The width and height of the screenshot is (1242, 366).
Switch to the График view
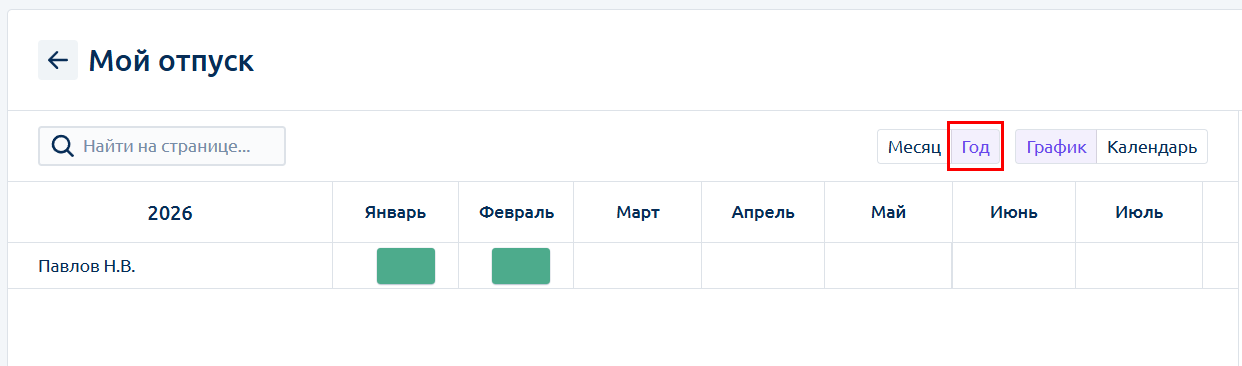pos(1056,147)
